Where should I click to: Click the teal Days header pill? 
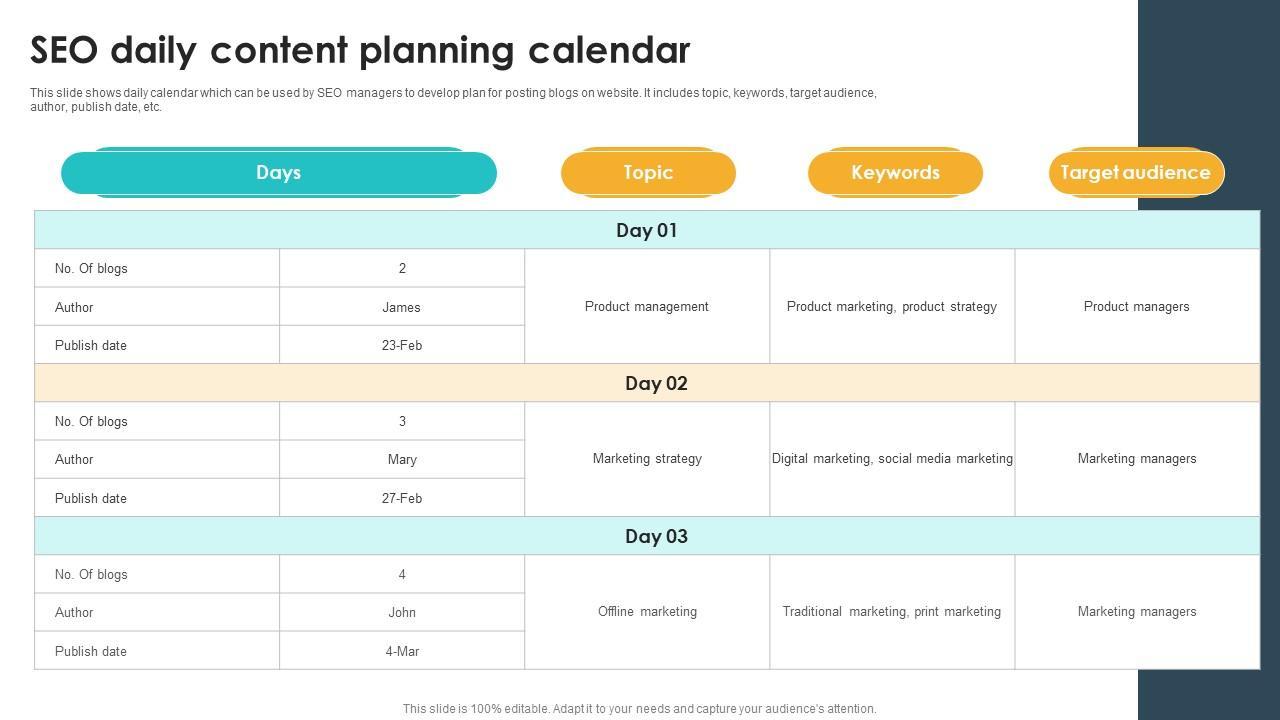click(278, 173)
